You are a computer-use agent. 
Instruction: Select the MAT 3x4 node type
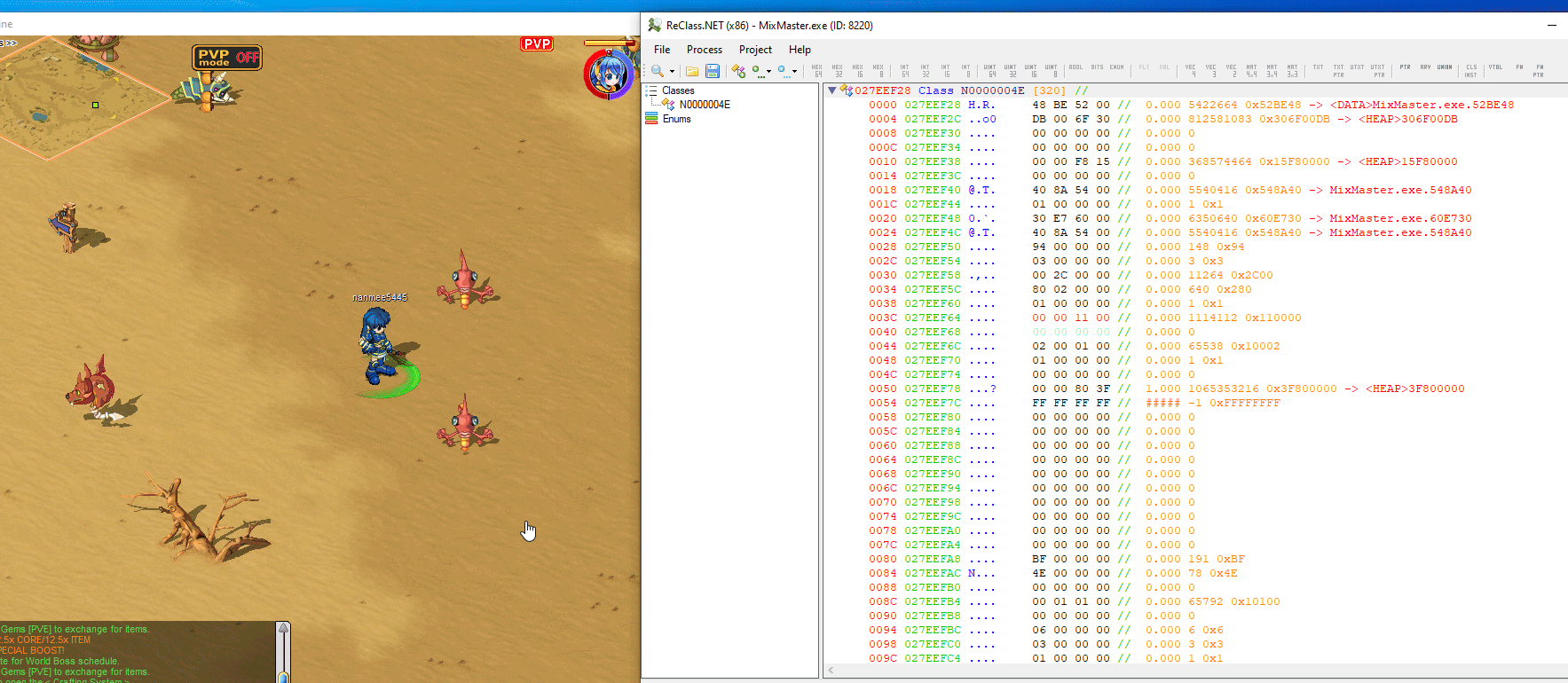tap(1273, 71)
